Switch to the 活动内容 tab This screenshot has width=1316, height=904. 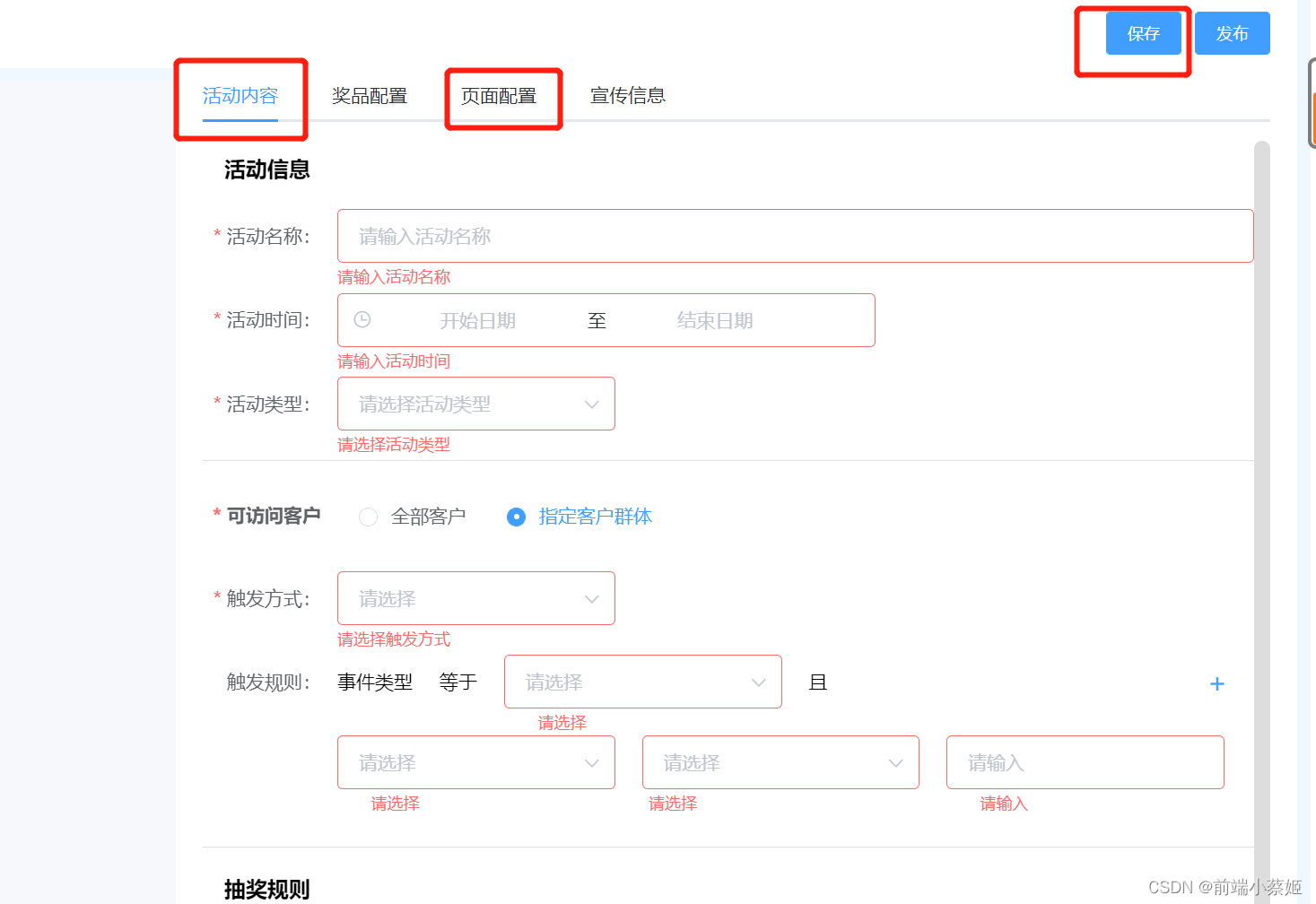(x=240, y=96)
